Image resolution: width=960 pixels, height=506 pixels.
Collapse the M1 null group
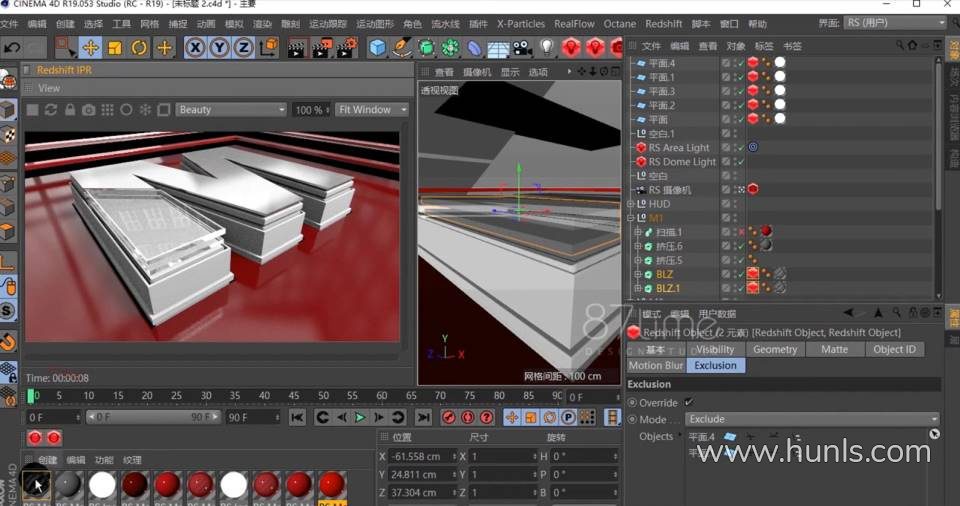click(x=631, y=218)
